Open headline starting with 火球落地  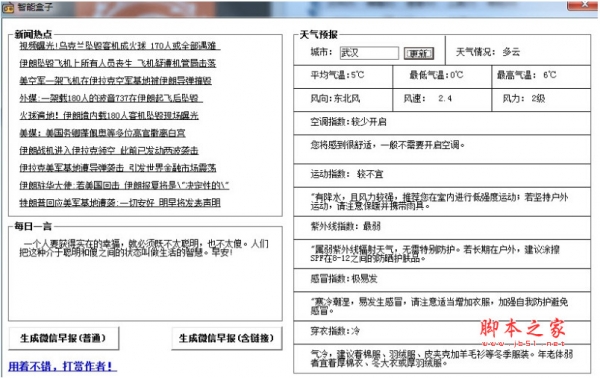(109, 115)
